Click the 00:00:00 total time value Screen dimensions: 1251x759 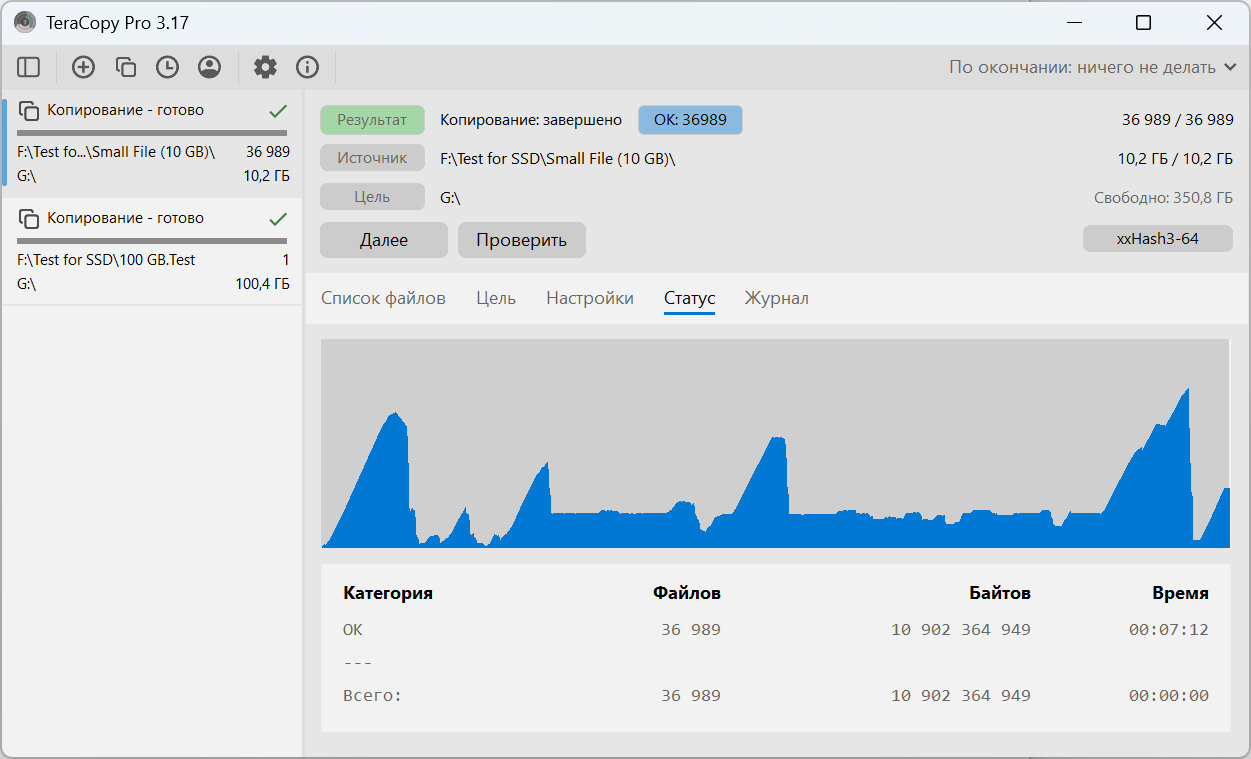(x=1169, y=696)
